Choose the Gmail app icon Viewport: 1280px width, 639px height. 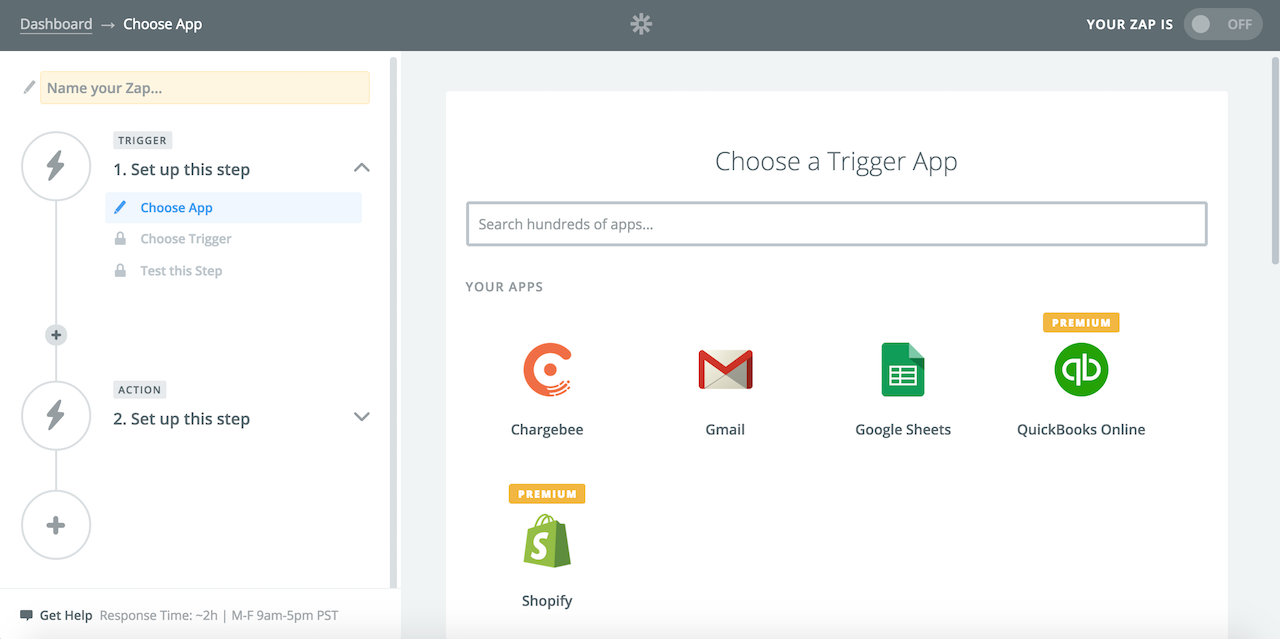(x=725, y=370)
